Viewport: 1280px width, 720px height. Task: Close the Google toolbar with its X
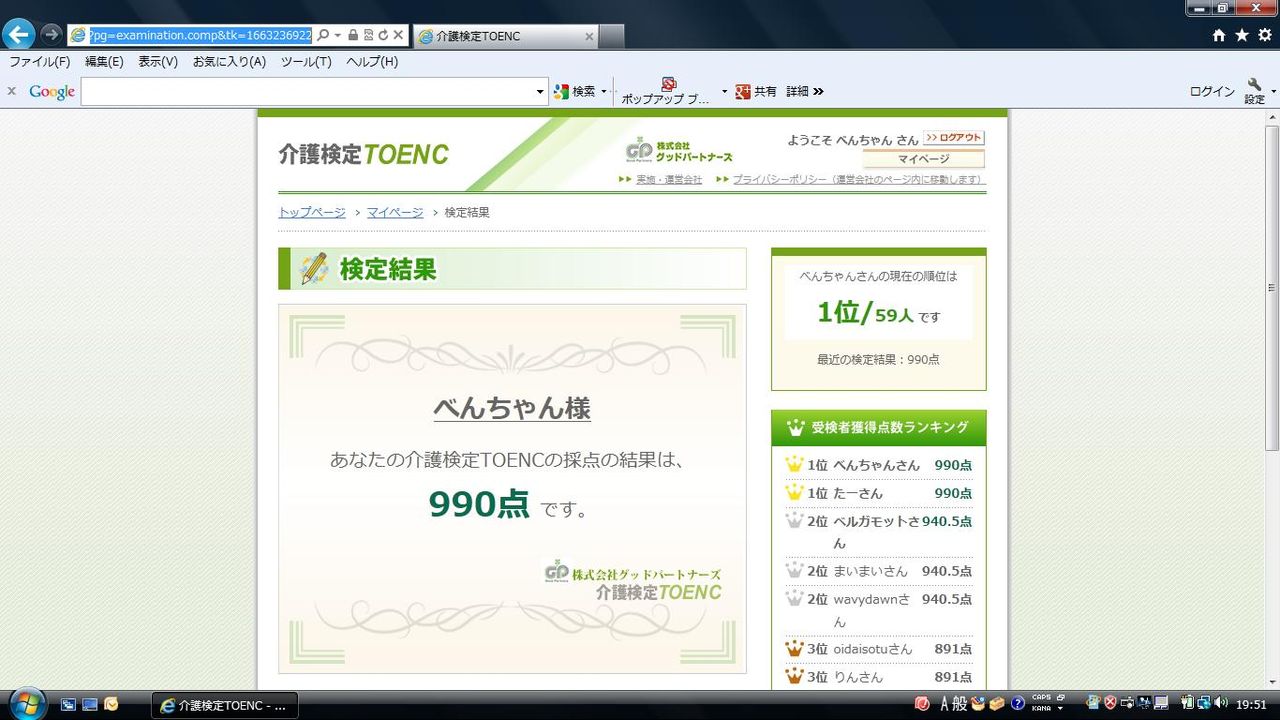(x=12, y=91)
